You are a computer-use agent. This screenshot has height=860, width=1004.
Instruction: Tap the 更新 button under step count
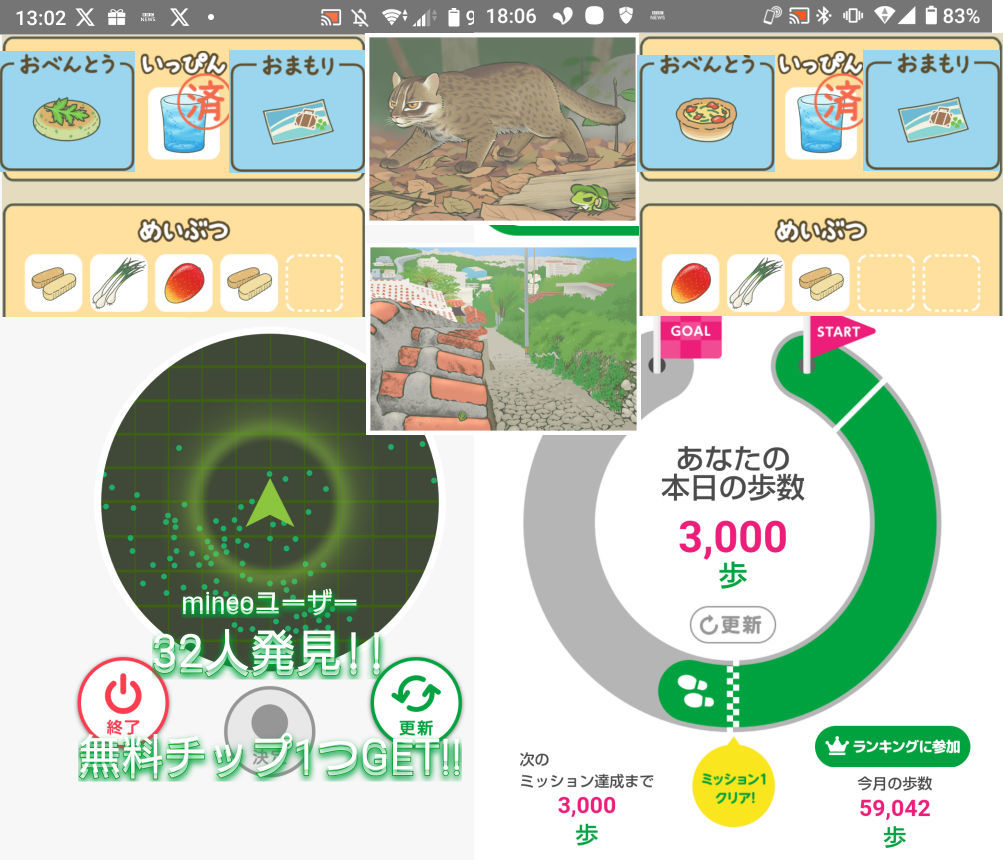733,624
